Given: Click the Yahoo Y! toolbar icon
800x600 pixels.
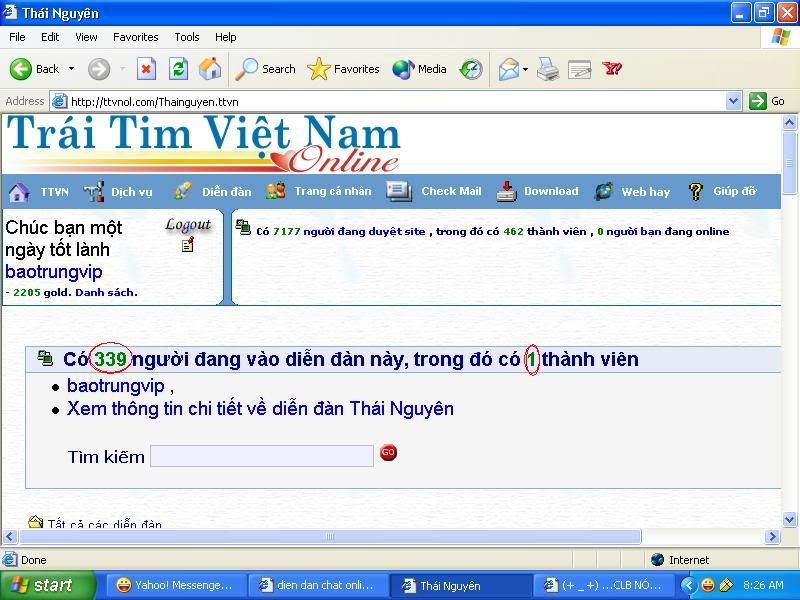Looking at the screenshot, I should tap(612, 68).
